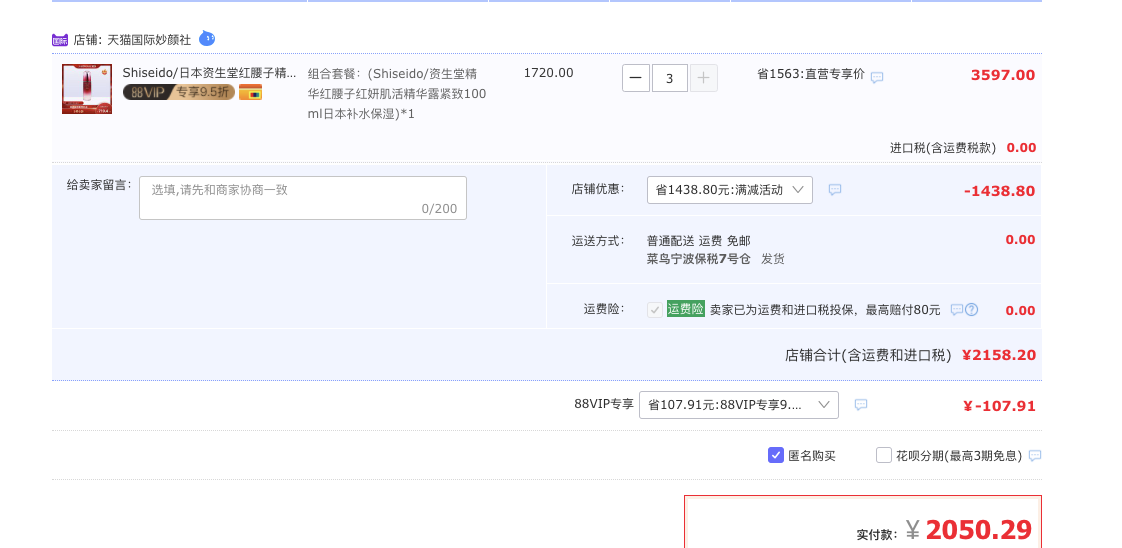This screenshot has width=1122, height=548.
Task: Click the store total ¥2158.20
Action: (1000, 355)
